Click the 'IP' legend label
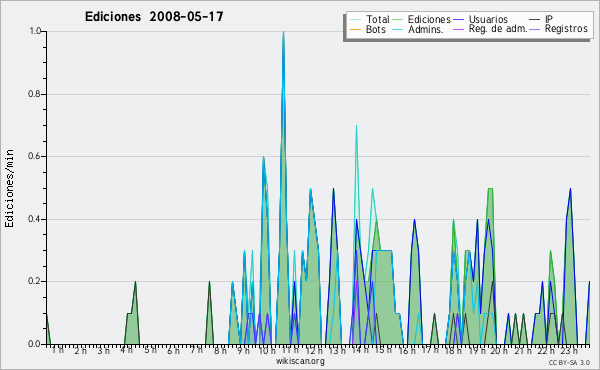600x370 pixels. [549, 19]
